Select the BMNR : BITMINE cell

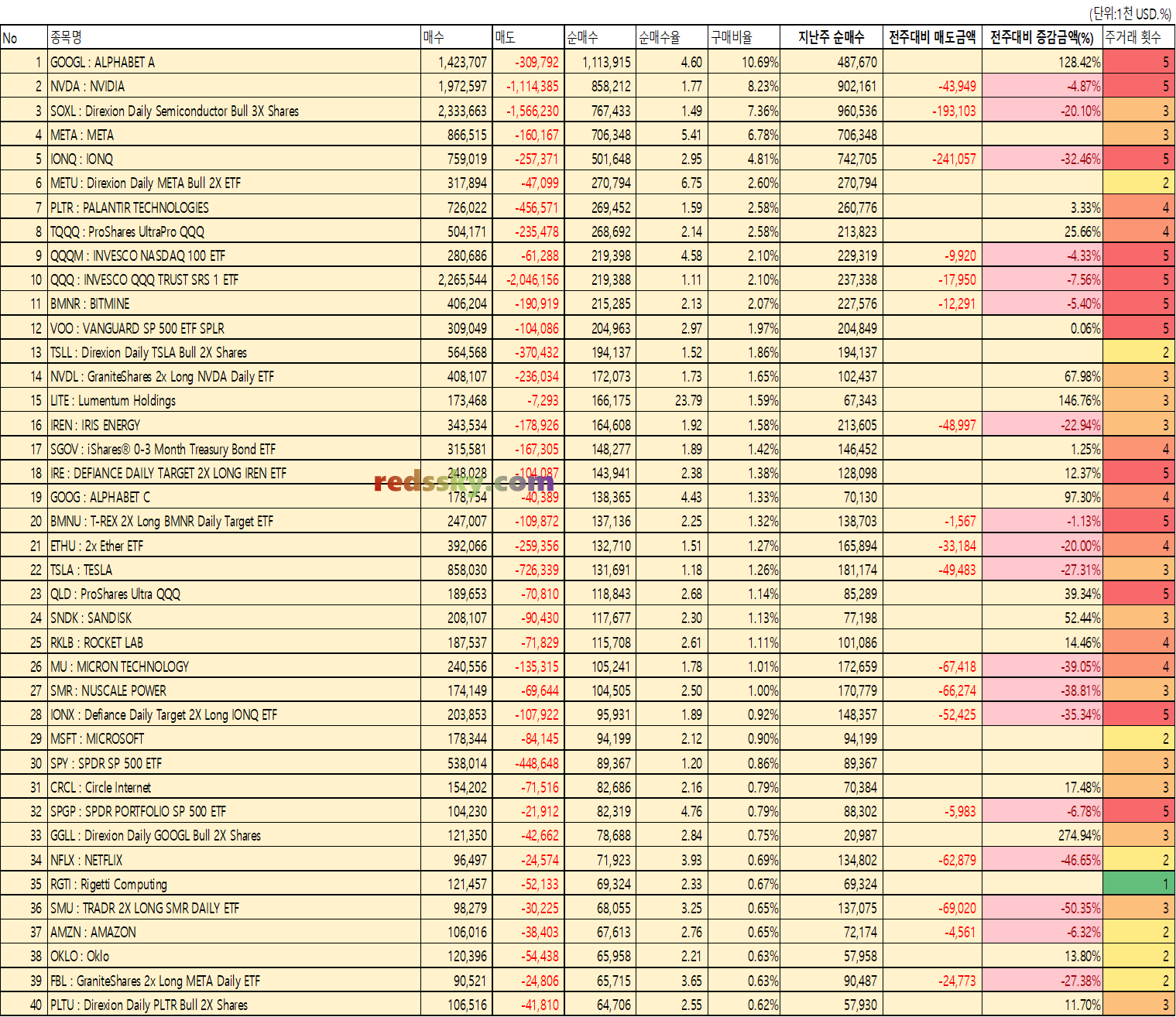pos(234,303)
